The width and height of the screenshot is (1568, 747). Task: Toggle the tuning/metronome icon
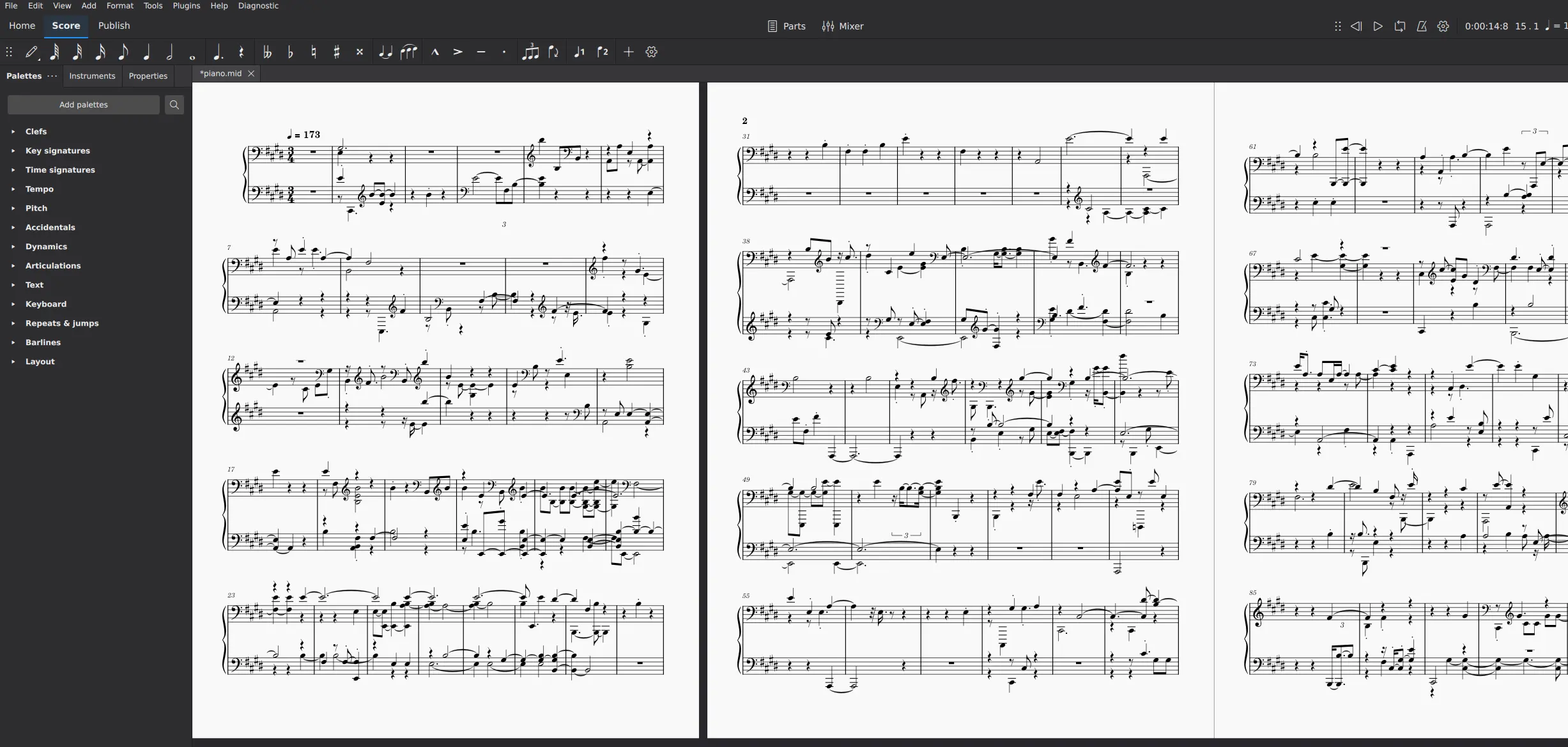(x=1422, y=26)
